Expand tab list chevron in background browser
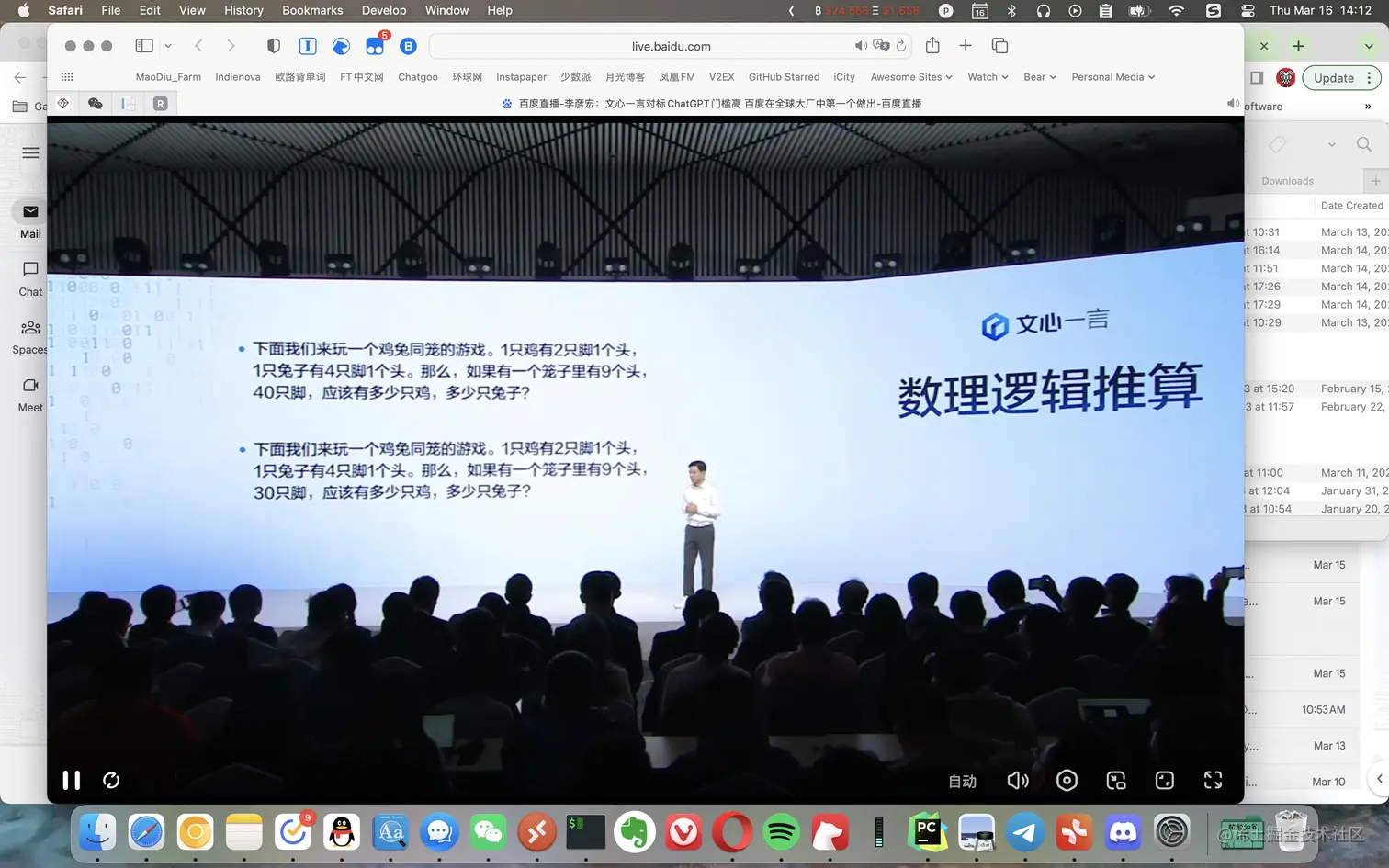This screenshot has height=868, width=1389. [x=1369, y=46]
